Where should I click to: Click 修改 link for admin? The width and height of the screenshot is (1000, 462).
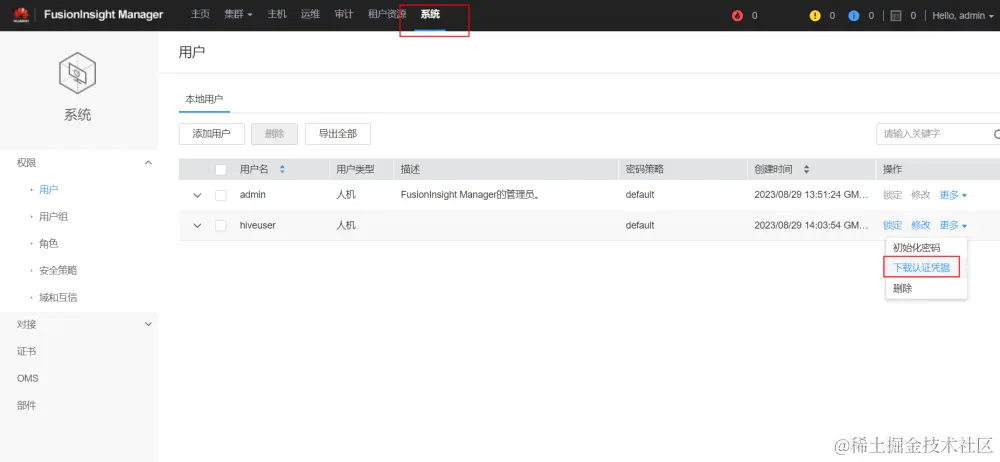(921, 195)
